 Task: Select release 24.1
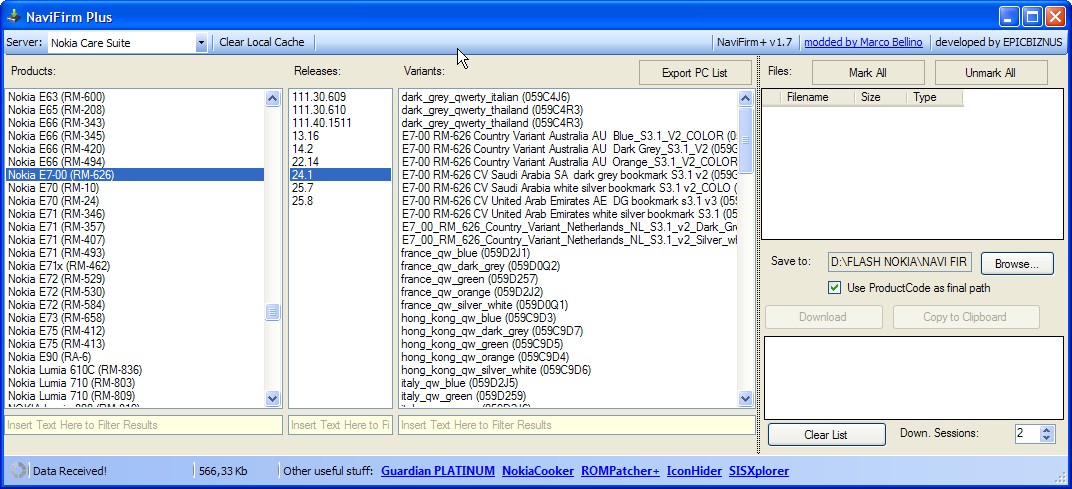[x=340, y=175]
